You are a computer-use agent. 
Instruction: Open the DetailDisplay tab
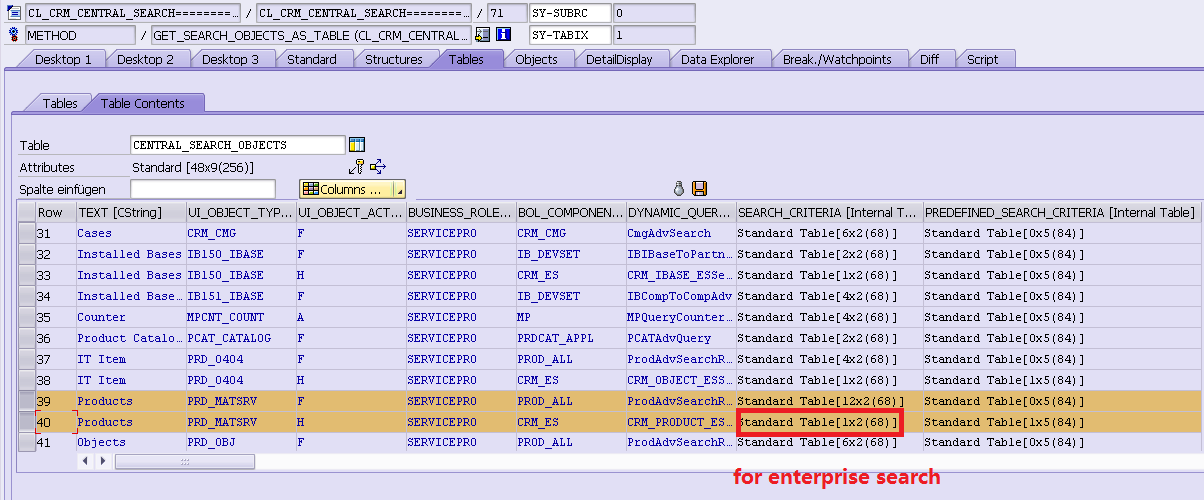coord(619,59)
